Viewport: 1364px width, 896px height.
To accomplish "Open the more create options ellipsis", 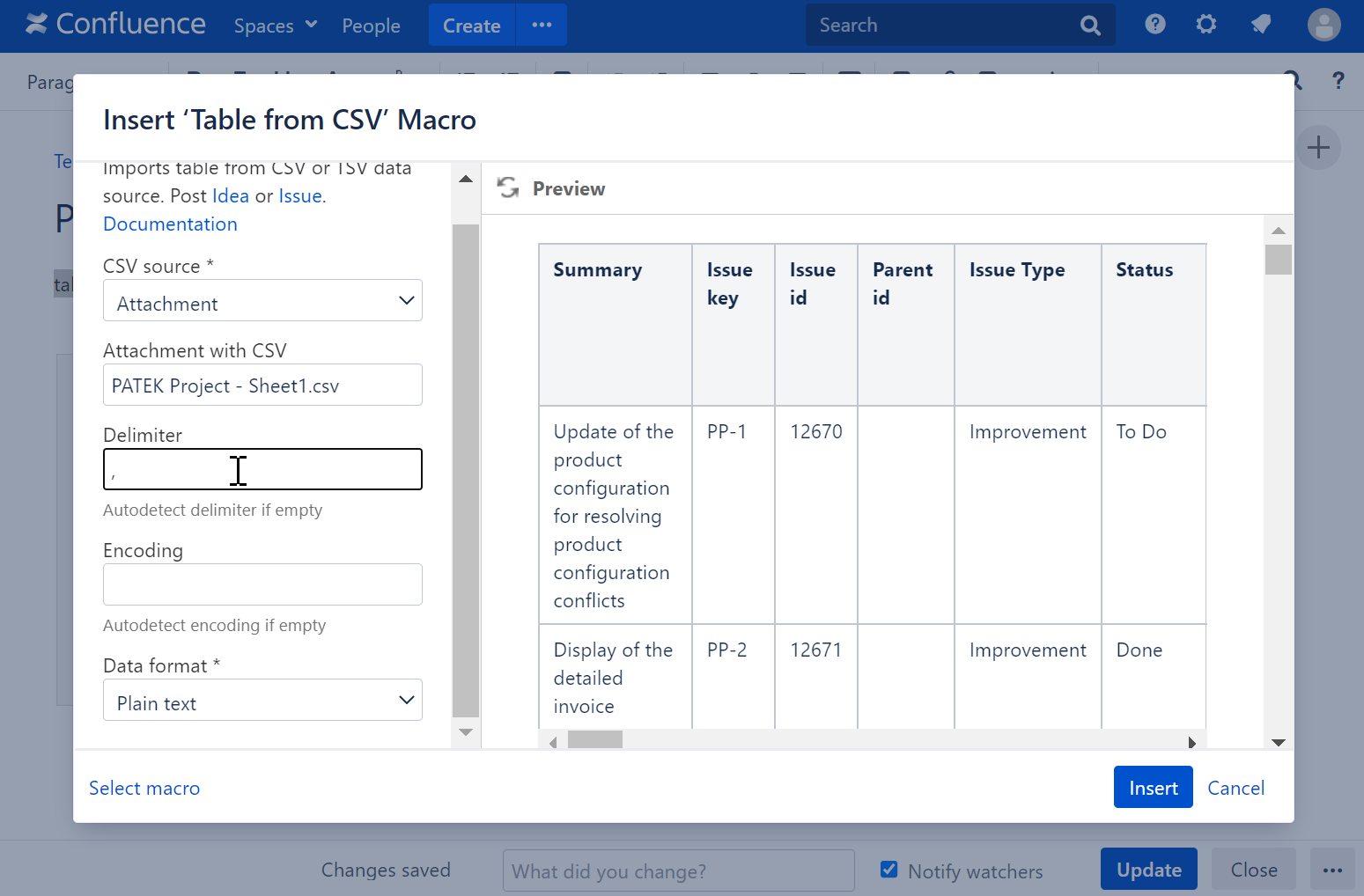I will tap(542, 25).
